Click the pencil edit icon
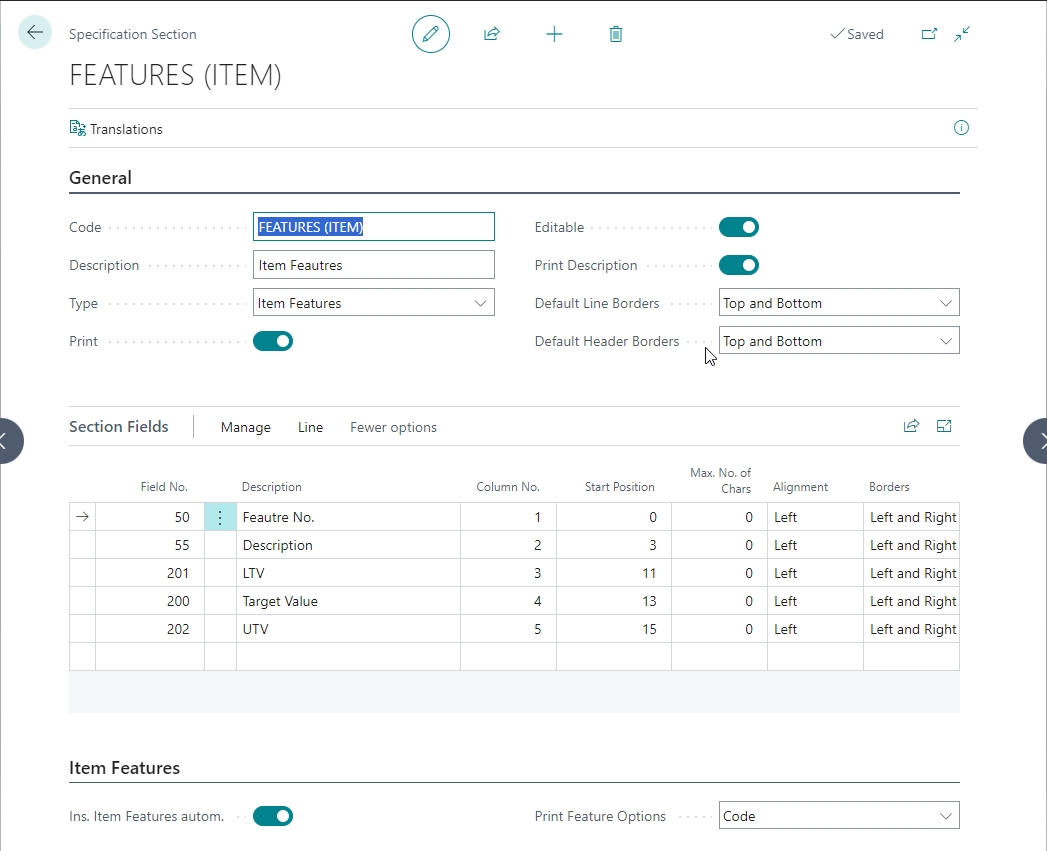This screenshot has width=1047, height=851. (431, 34)
